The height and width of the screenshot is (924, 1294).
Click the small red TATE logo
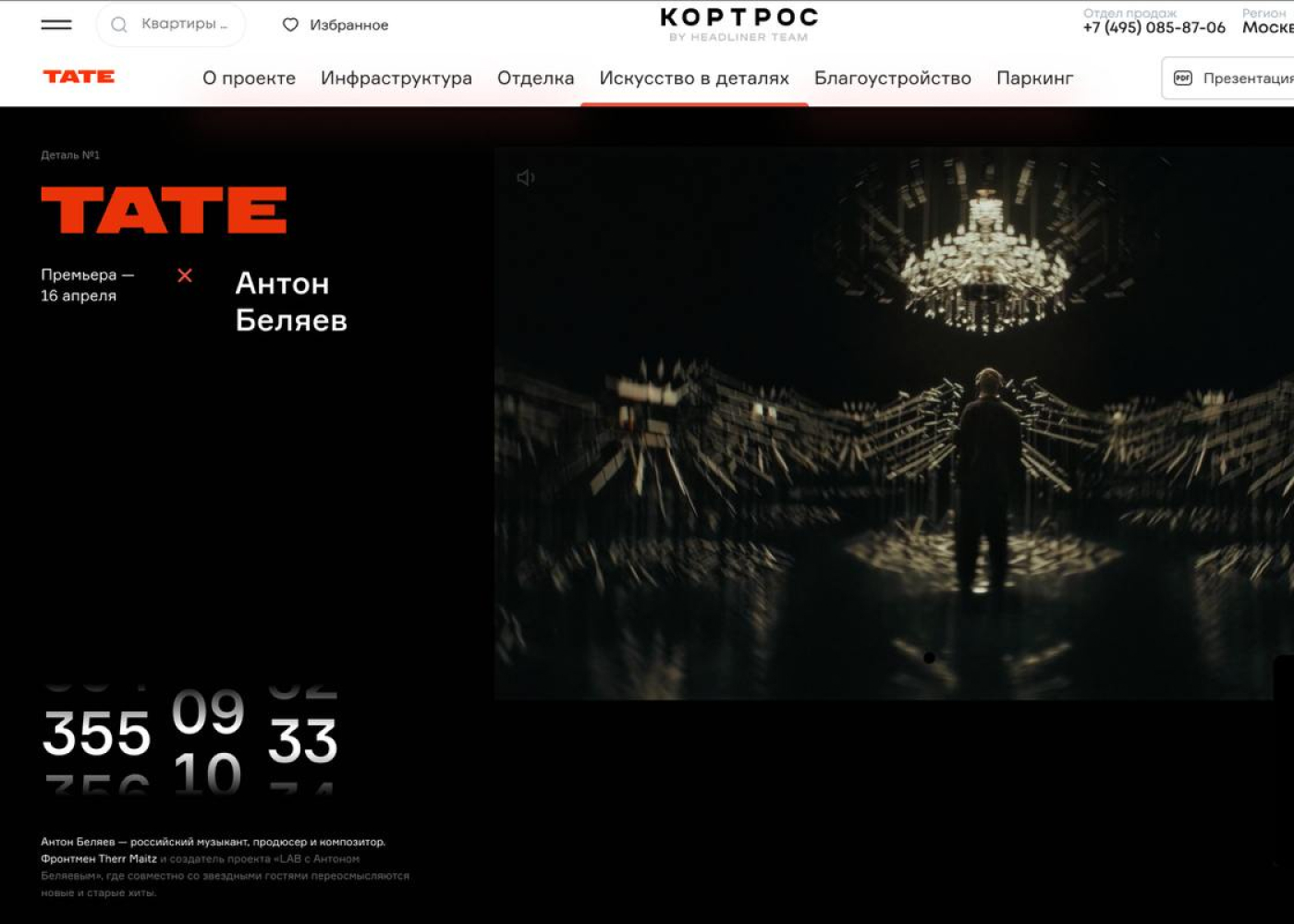(79, 77)
